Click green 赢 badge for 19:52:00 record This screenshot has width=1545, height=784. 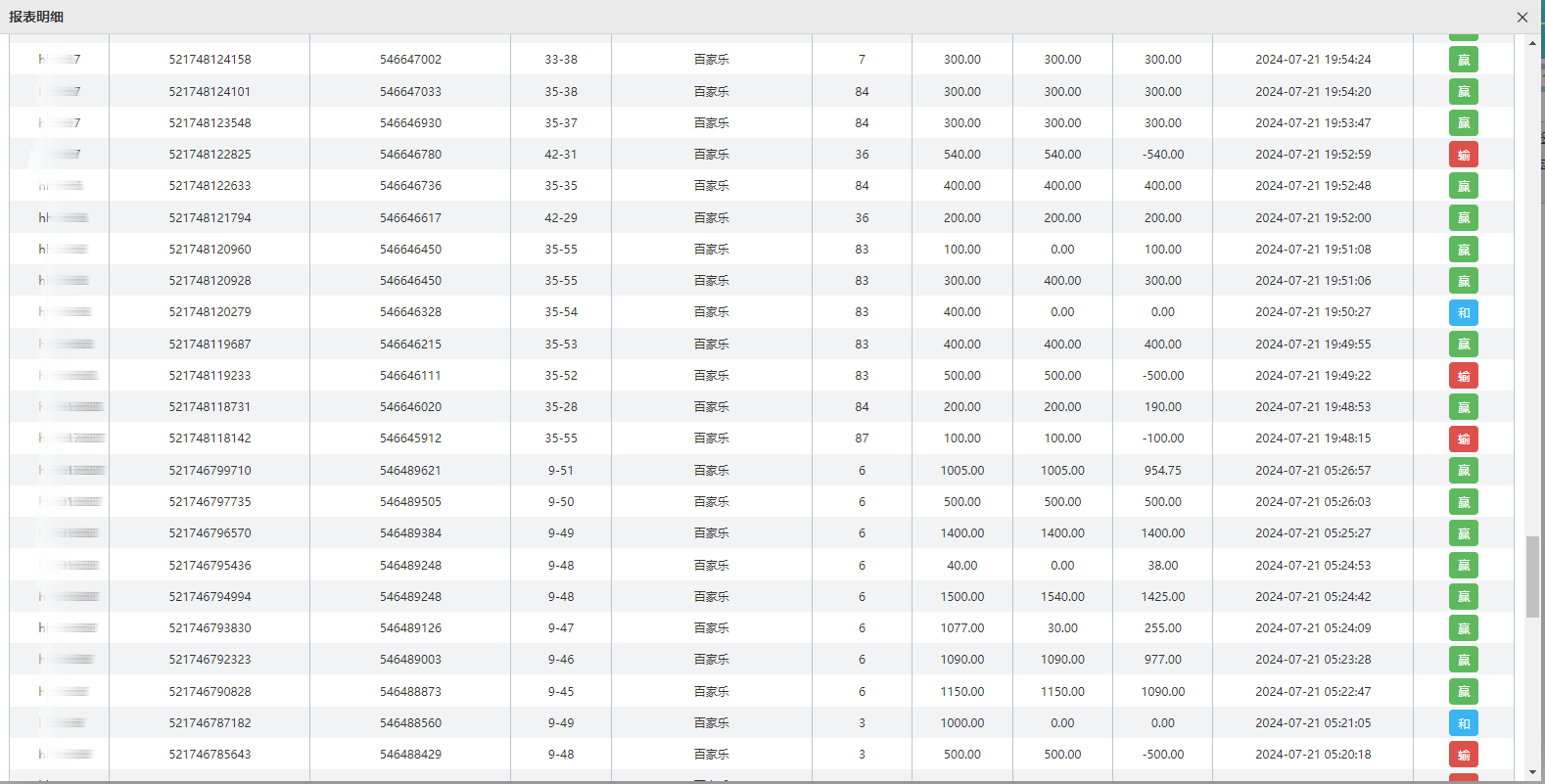[x=1463, y=218]
